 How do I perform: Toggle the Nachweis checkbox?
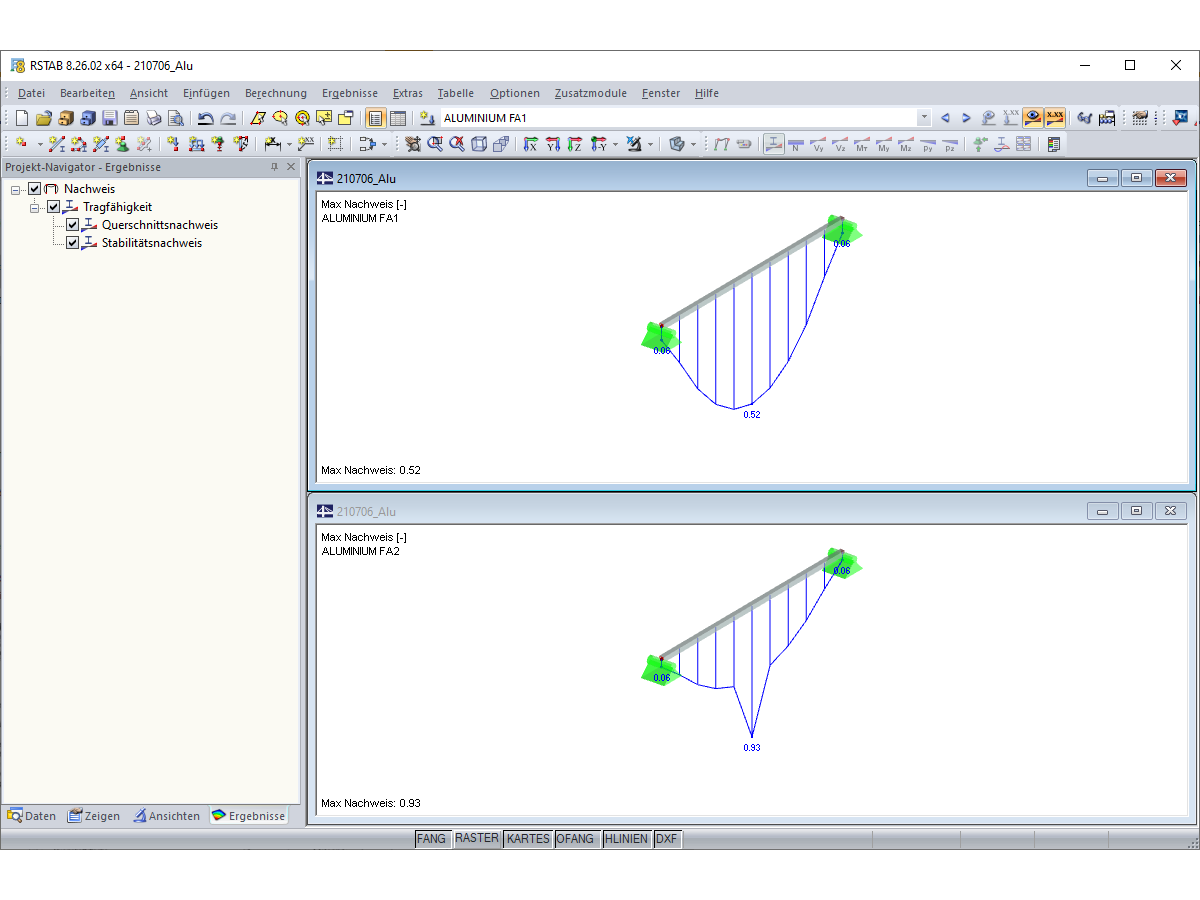pyautogui.click(x=35, y=189)
